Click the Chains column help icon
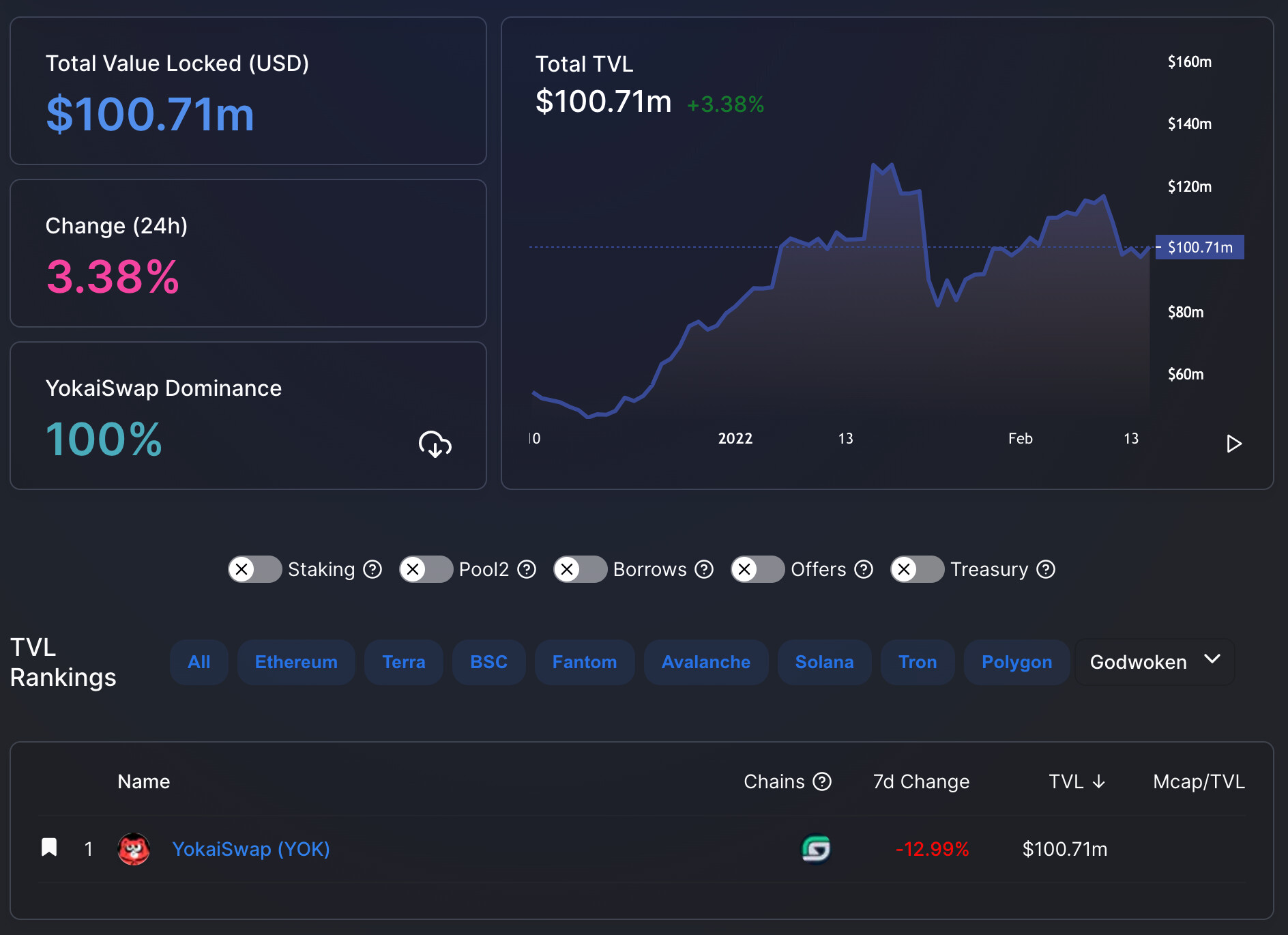Screen dimensions: 1288x935 coord(823,781)
